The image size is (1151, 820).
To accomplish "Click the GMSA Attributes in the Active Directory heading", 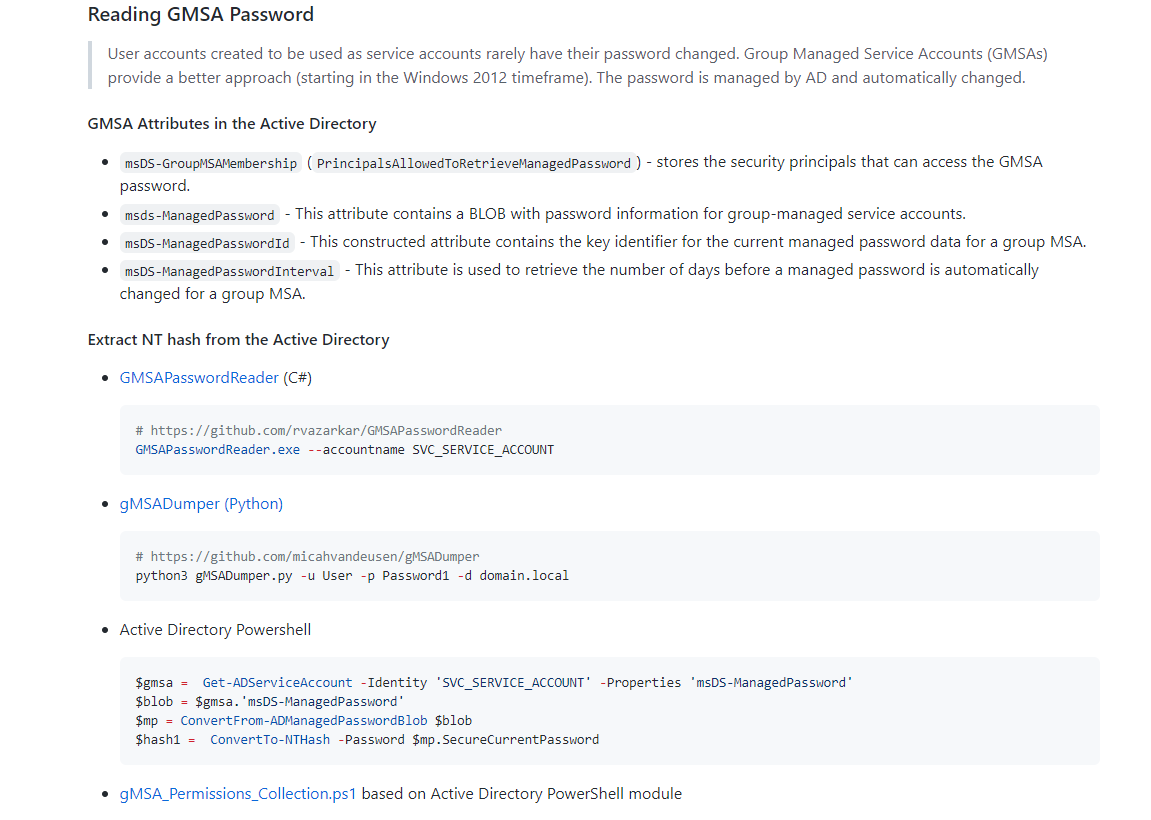I will pos(232,123).
